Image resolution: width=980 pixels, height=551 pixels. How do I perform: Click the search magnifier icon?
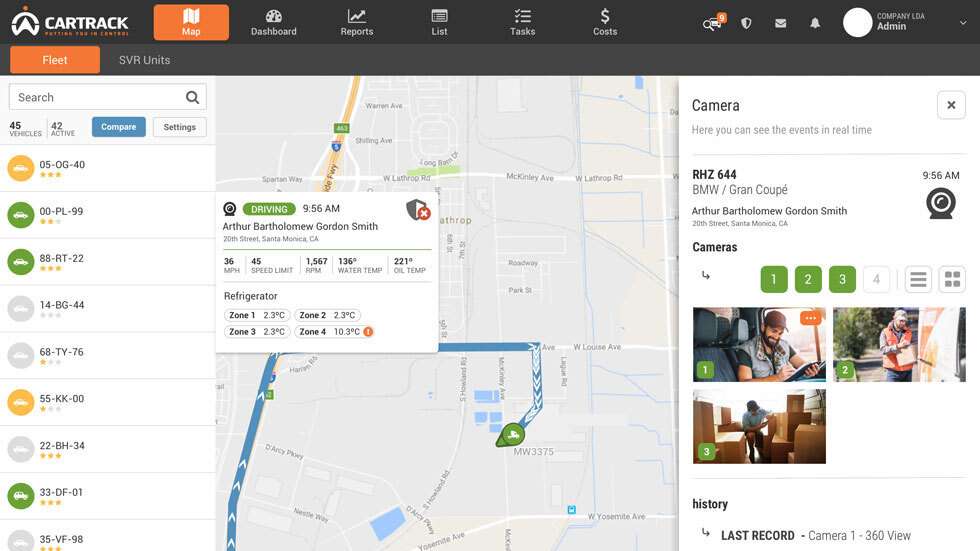[x=192, y=97]
